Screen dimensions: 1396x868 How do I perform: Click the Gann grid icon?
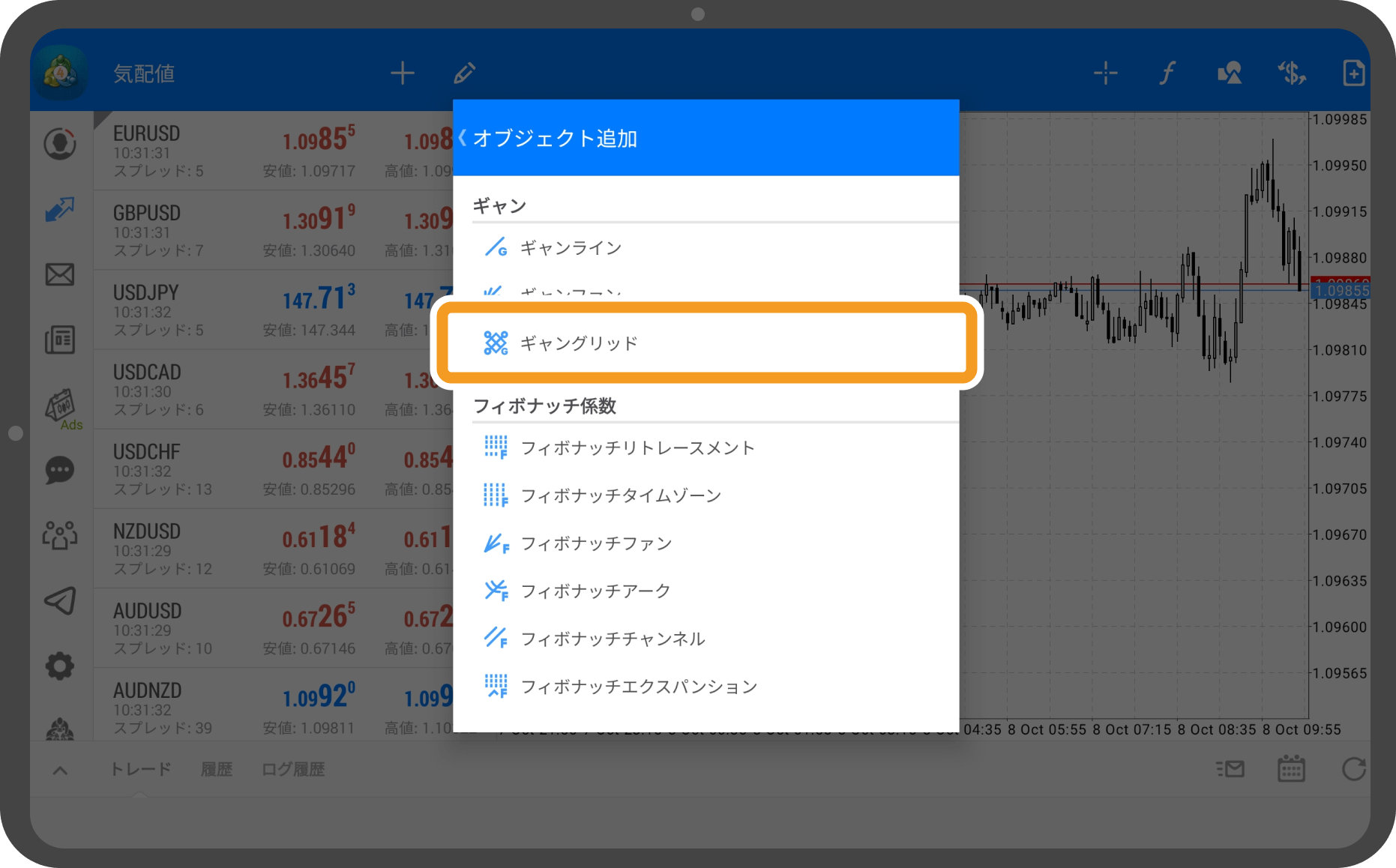pyautogui.click(x=496, y=343)
